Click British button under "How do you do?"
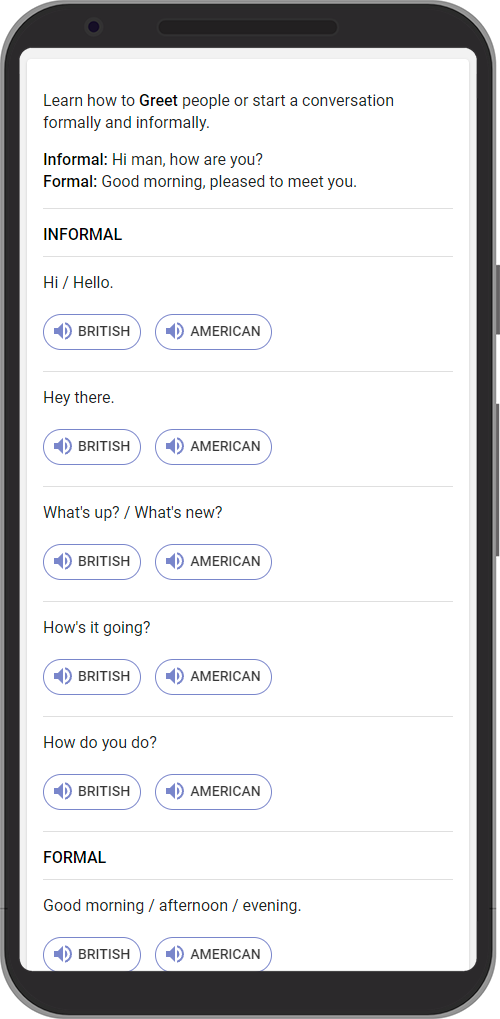The image size is (500, 1019). (92, 792)
